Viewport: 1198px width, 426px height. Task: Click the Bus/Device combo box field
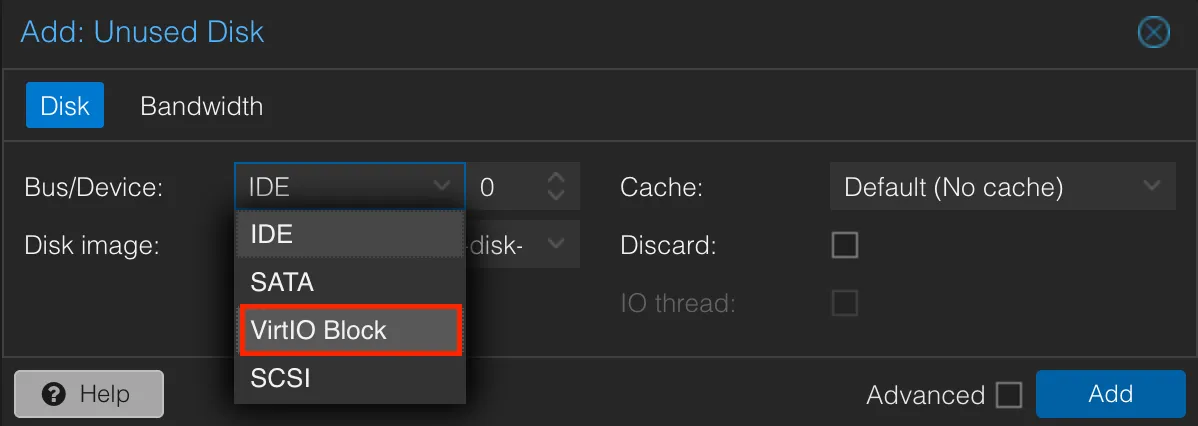[335, 187]
